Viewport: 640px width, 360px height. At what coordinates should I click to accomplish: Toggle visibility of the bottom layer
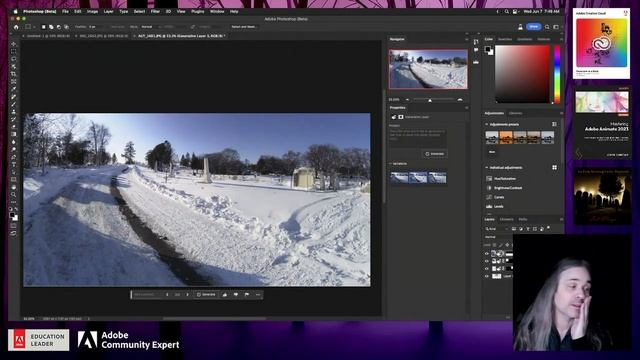click(x=487, y=276)
